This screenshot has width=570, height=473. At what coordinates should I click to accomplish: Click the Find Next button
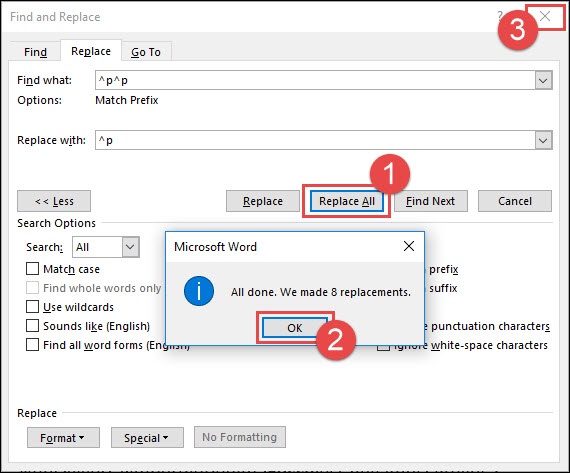431,201
